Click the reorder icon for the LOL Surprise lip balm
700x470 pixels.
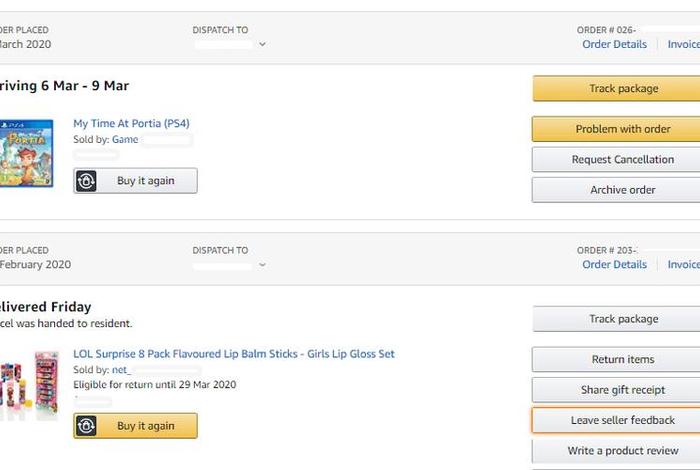click(87, 426)
